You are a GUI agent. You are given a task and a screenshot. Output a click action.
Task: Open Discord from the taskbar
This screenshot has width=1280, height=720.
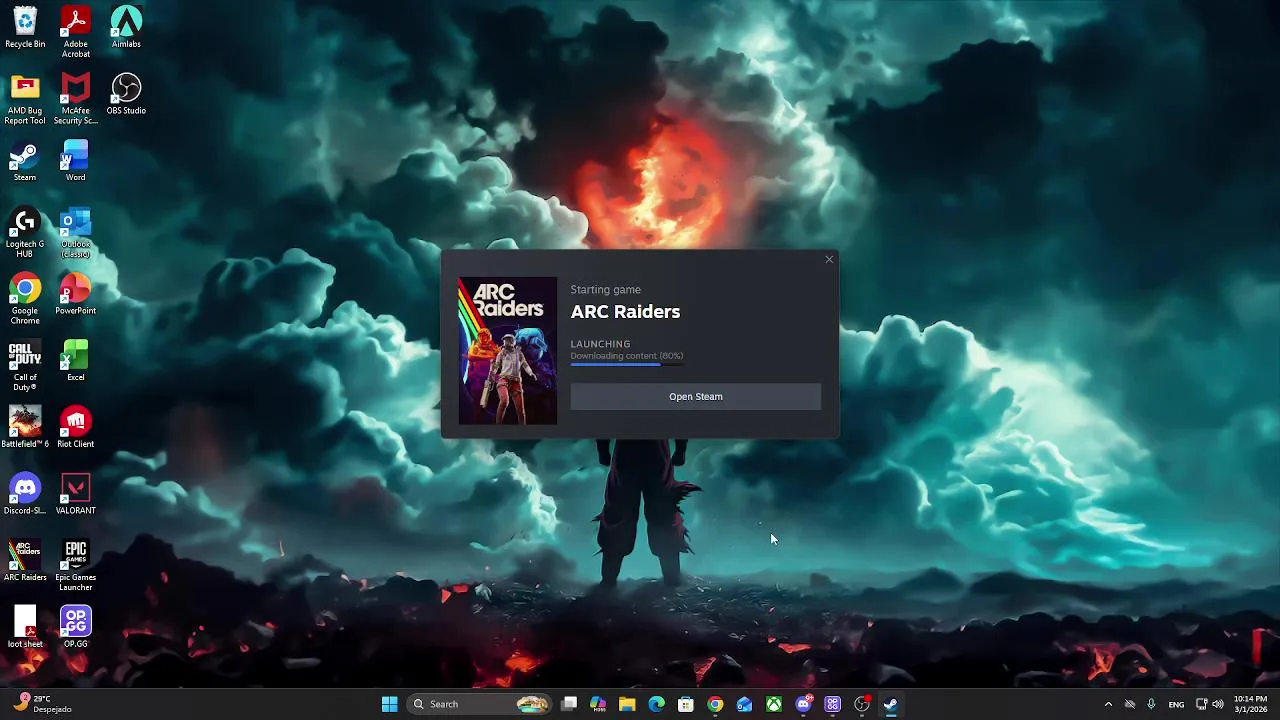[x=803, y=704]
